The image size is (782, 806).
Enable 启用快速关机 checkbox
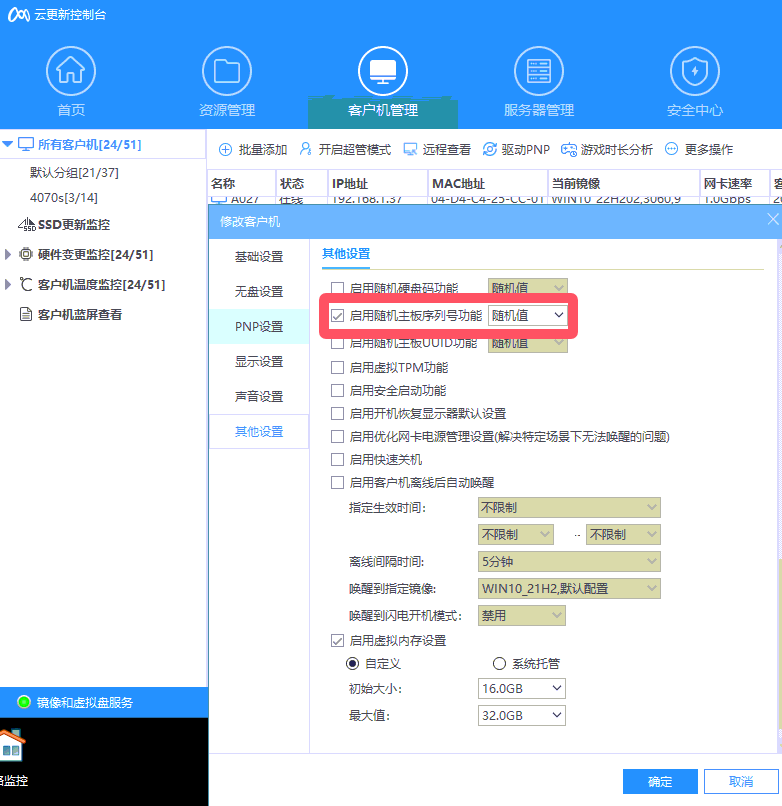pos(337,460)
